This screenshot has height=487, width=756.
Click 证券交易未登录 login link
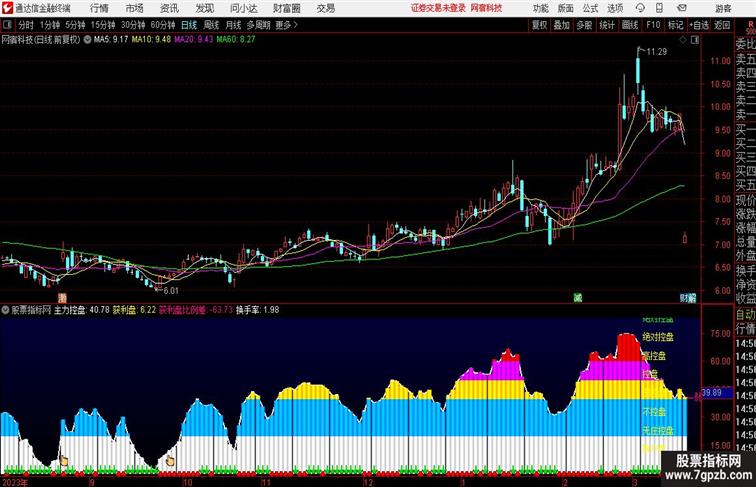[438, 8]
